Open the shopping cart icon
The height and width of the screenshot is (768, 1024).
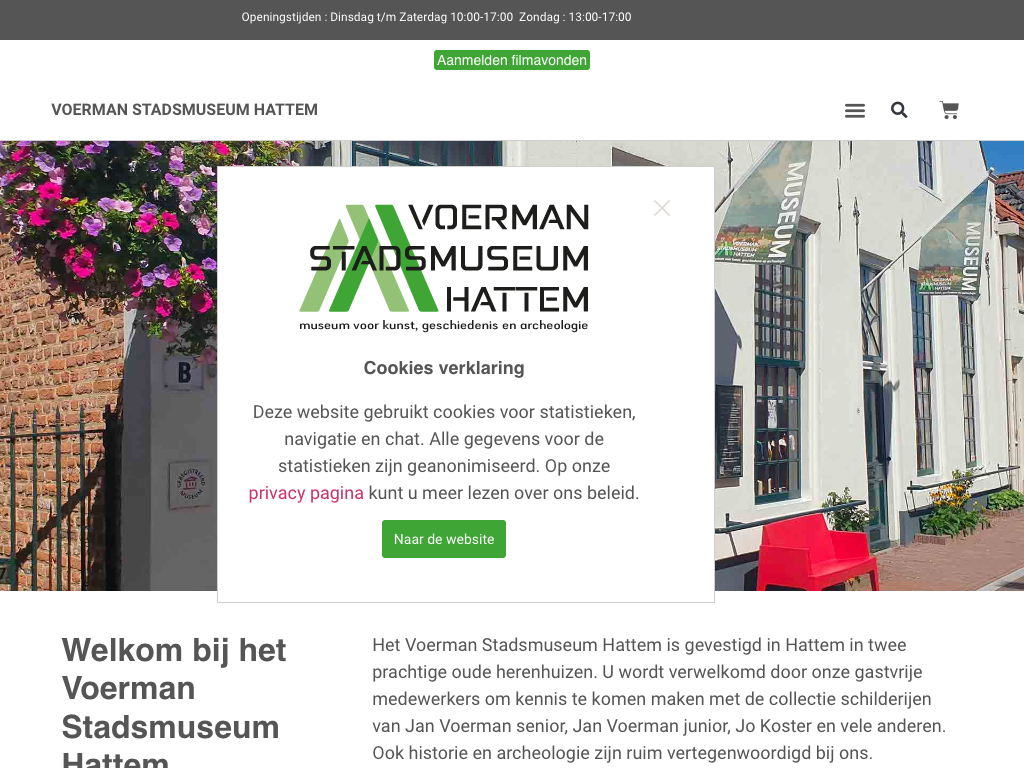point(949,110)
